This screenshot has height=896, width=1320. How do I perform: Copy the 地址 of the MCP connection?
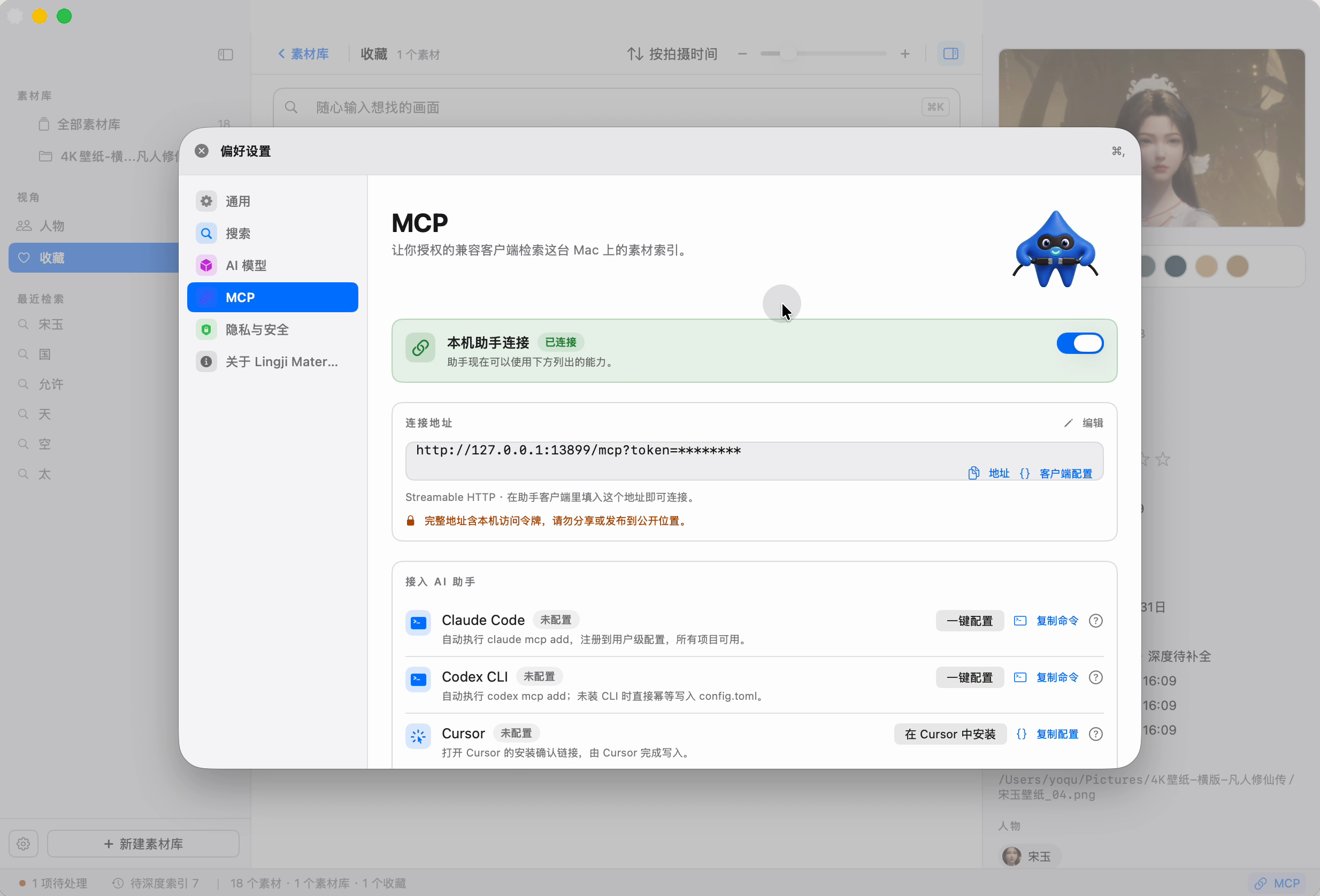point(989,474)
